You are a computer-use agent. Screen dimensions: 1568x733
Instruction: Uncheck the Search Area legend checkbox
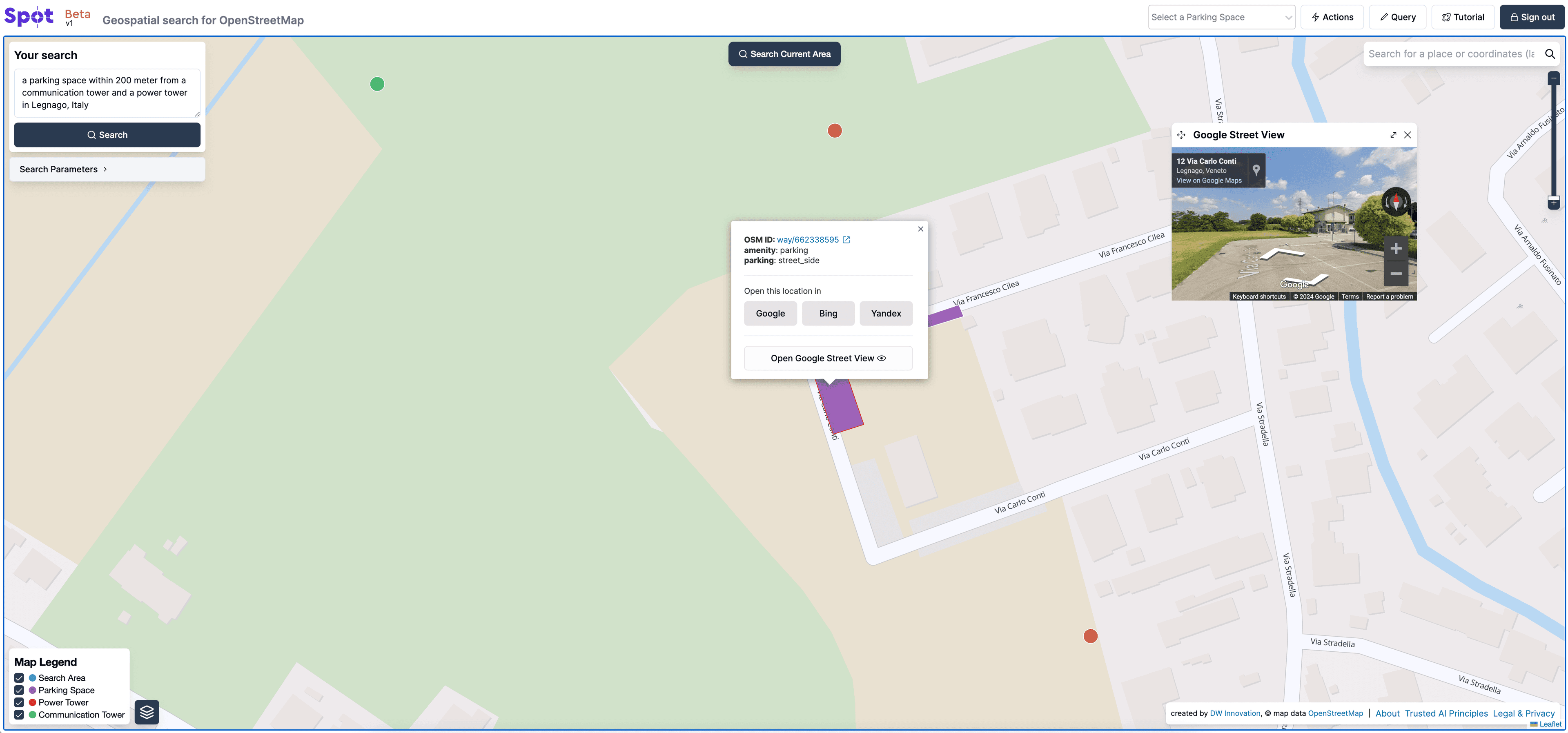click(20, 677)
